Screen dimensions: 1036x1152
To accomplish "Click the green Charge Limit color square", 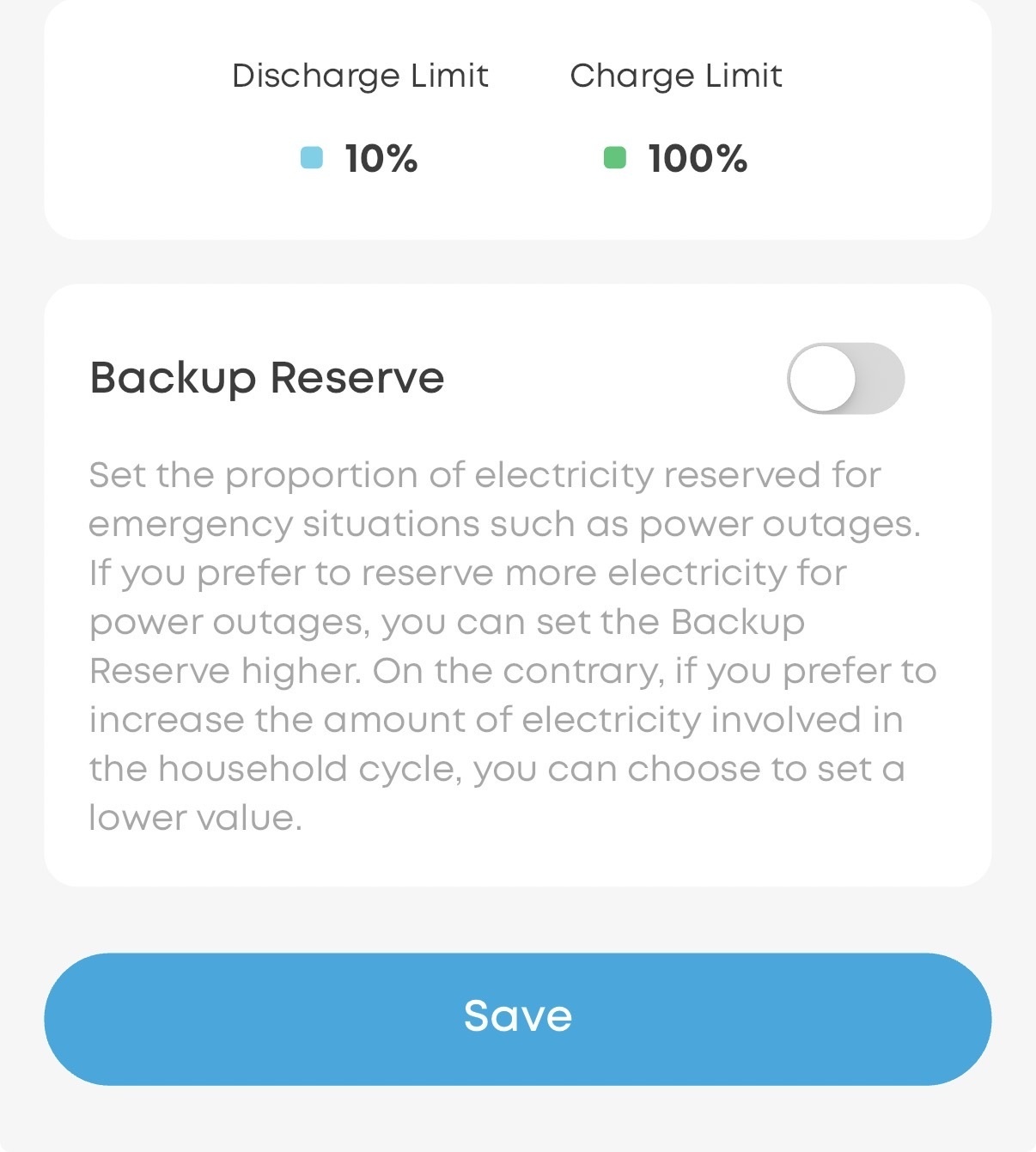I will 615,158.
